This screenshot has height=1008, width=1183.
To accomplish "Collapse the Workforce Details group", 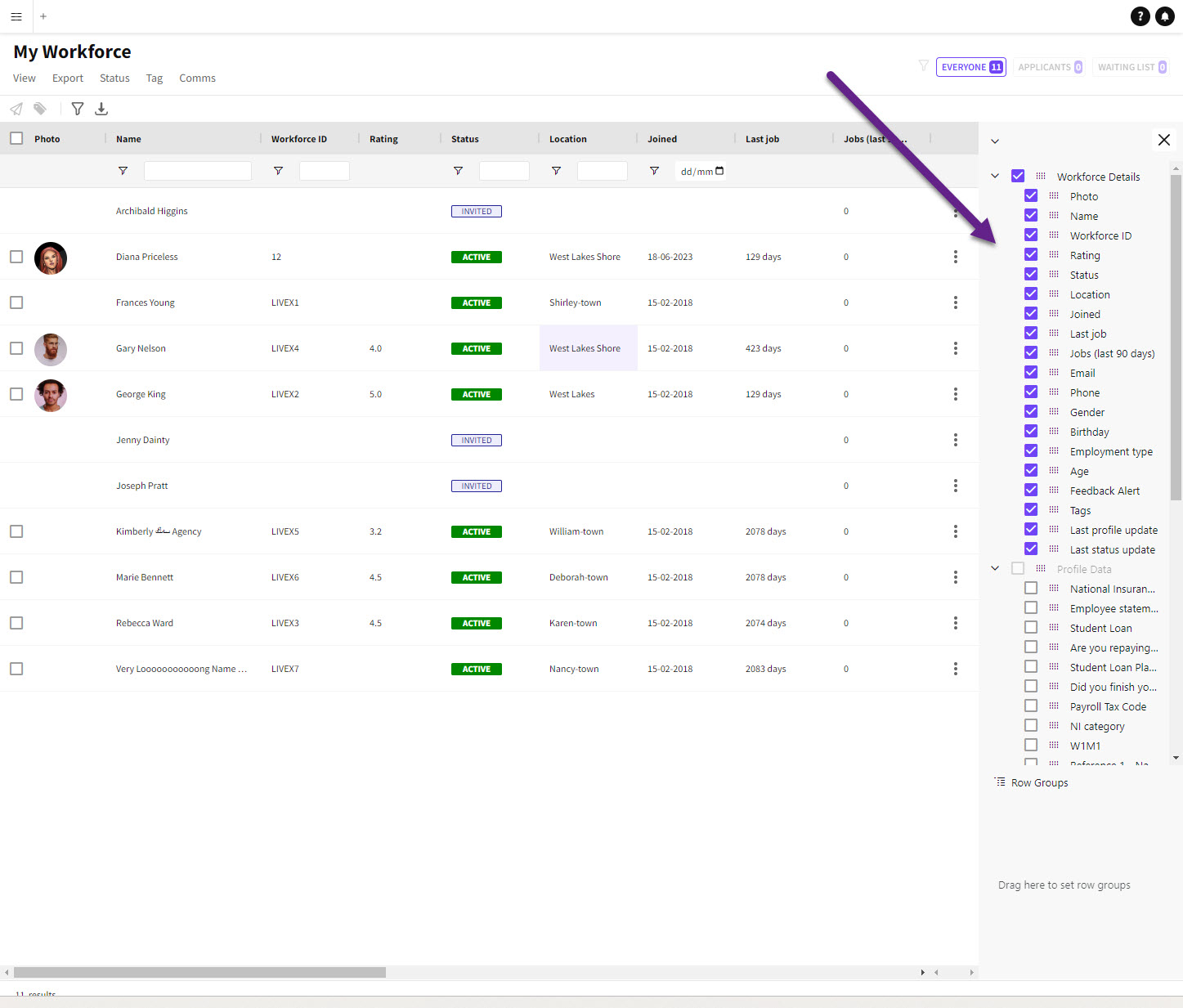I will click(x=995, y=176).
